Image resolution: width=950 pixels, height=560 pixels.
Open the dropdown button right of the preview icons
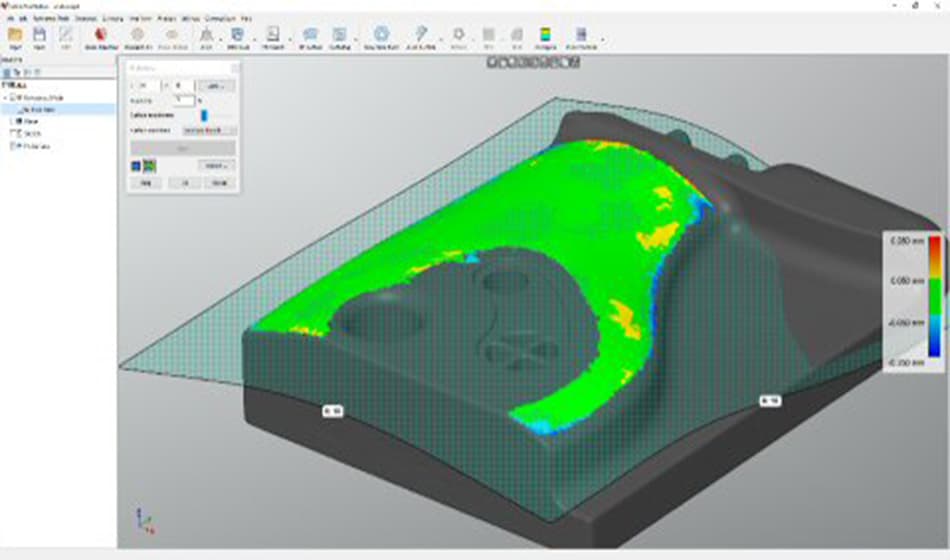tap(216, 166)
